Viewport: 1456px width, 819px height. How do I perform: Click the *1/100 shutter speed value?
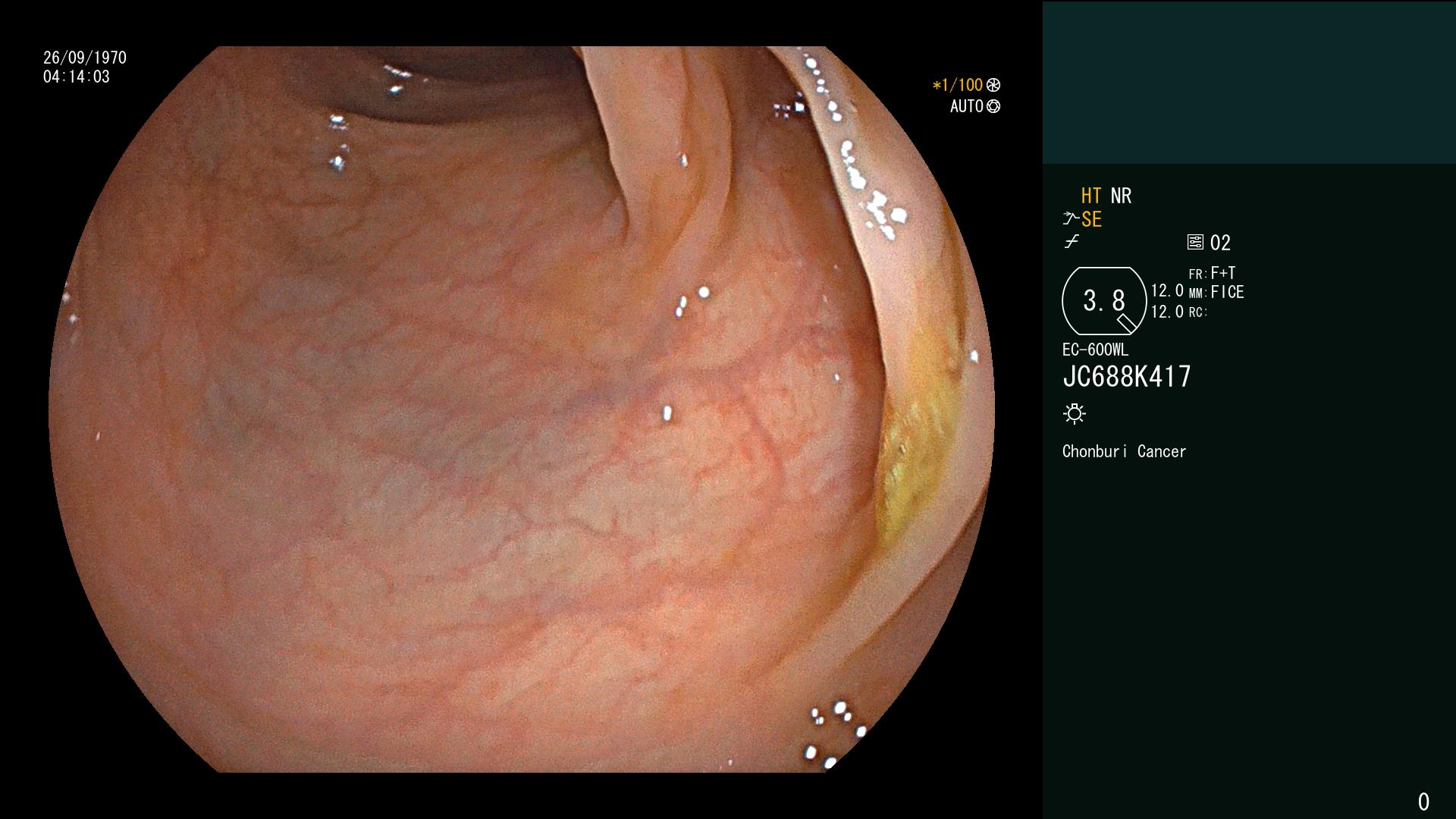(x=958, y=86)
